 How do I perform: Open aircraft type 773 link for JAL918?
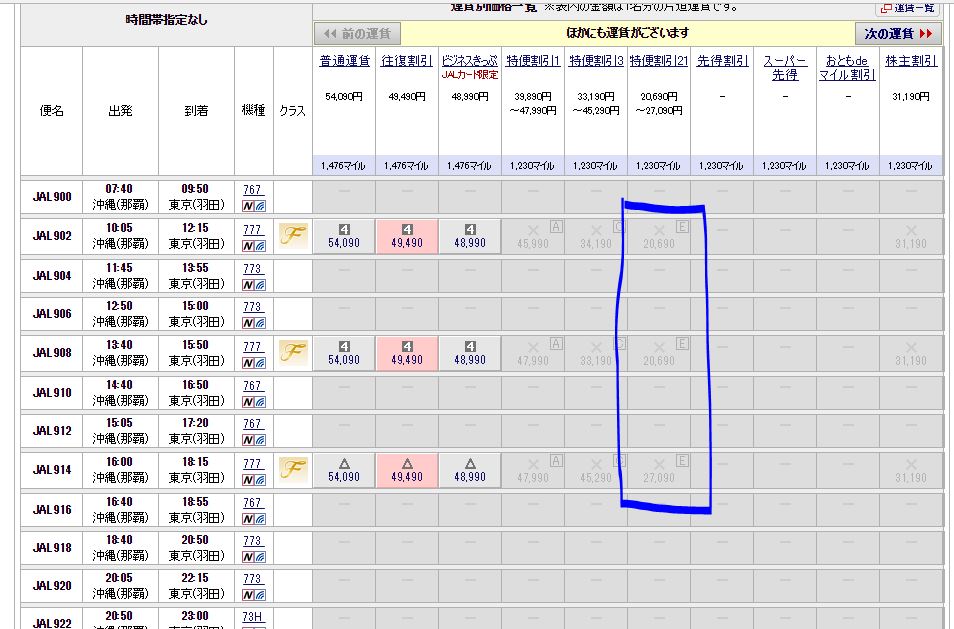(x=252, y=540)
